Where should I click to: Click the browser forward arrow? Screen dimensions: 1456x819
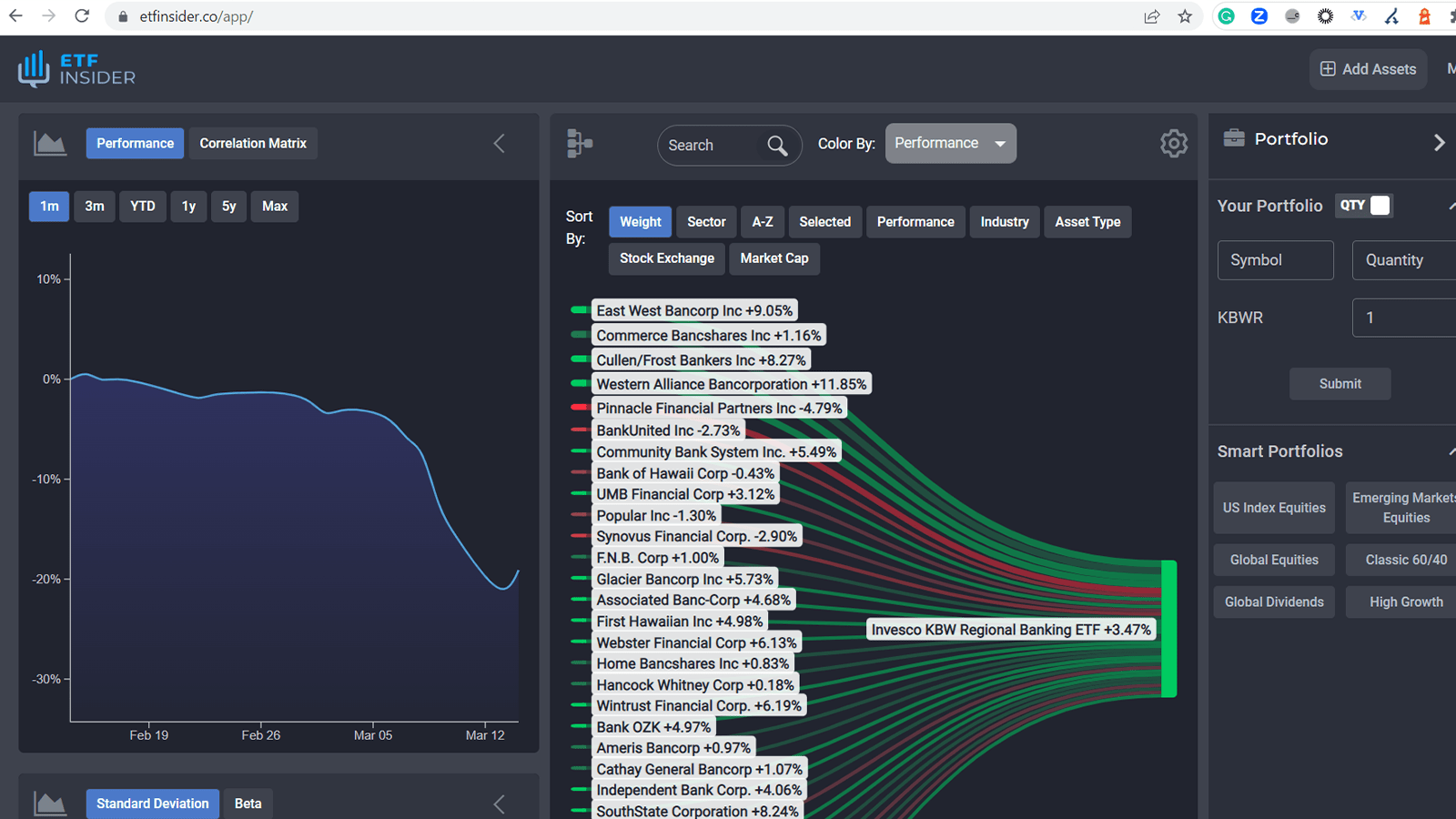click(48, 16)
